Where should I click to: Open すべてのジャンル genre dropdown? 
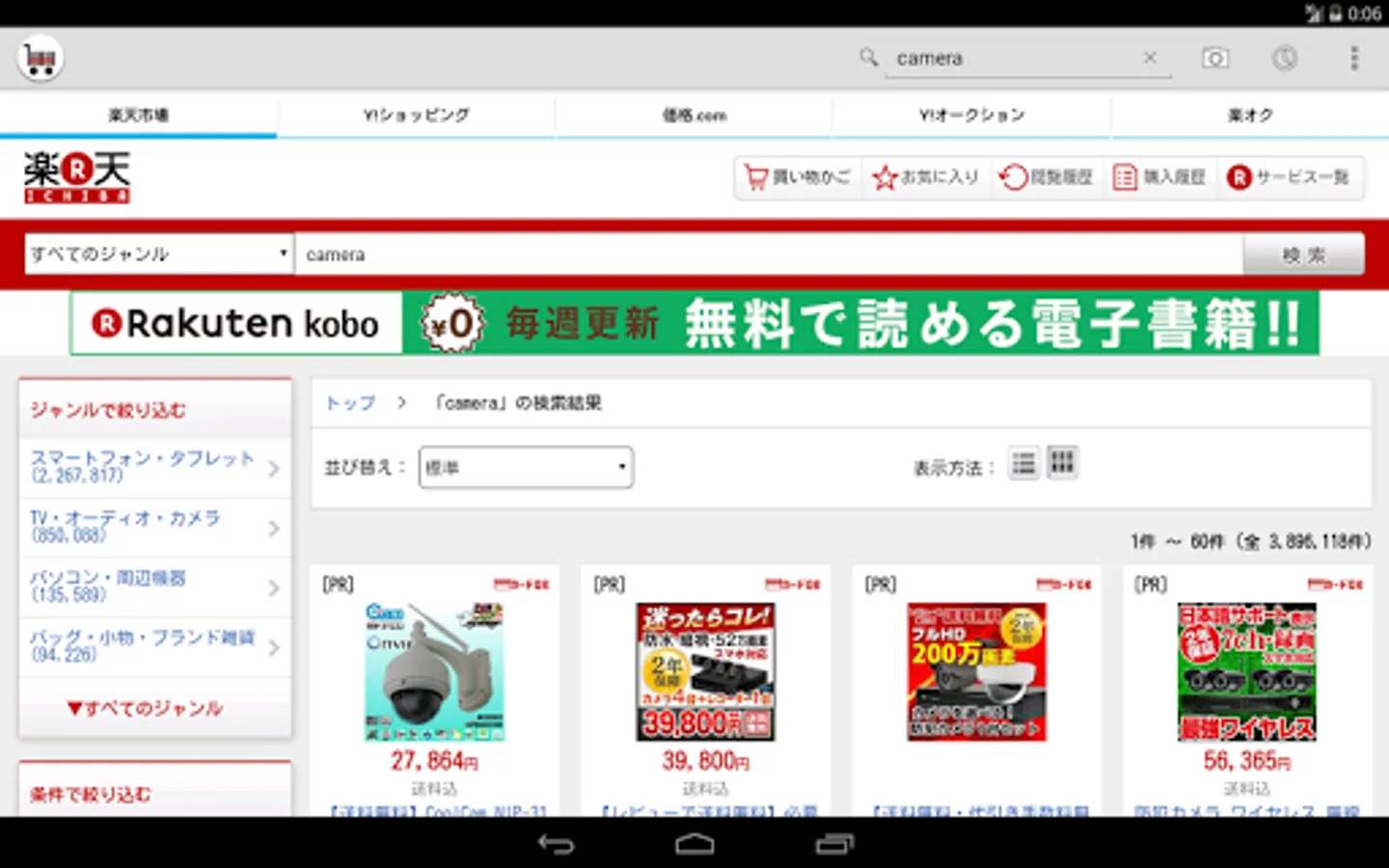pyautogui.click(x=159, y=254)
